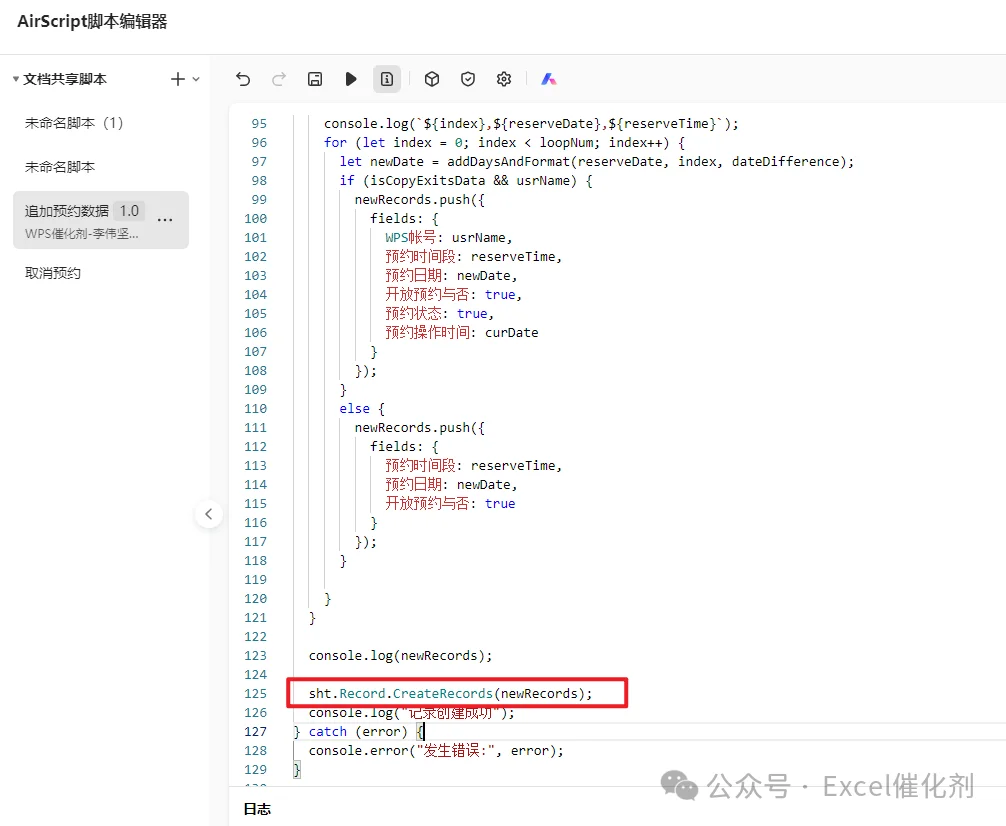Place cursor on the 'for (let index' line
Viewport: 1006px width, 826px height.
click(x=504, y=142)
